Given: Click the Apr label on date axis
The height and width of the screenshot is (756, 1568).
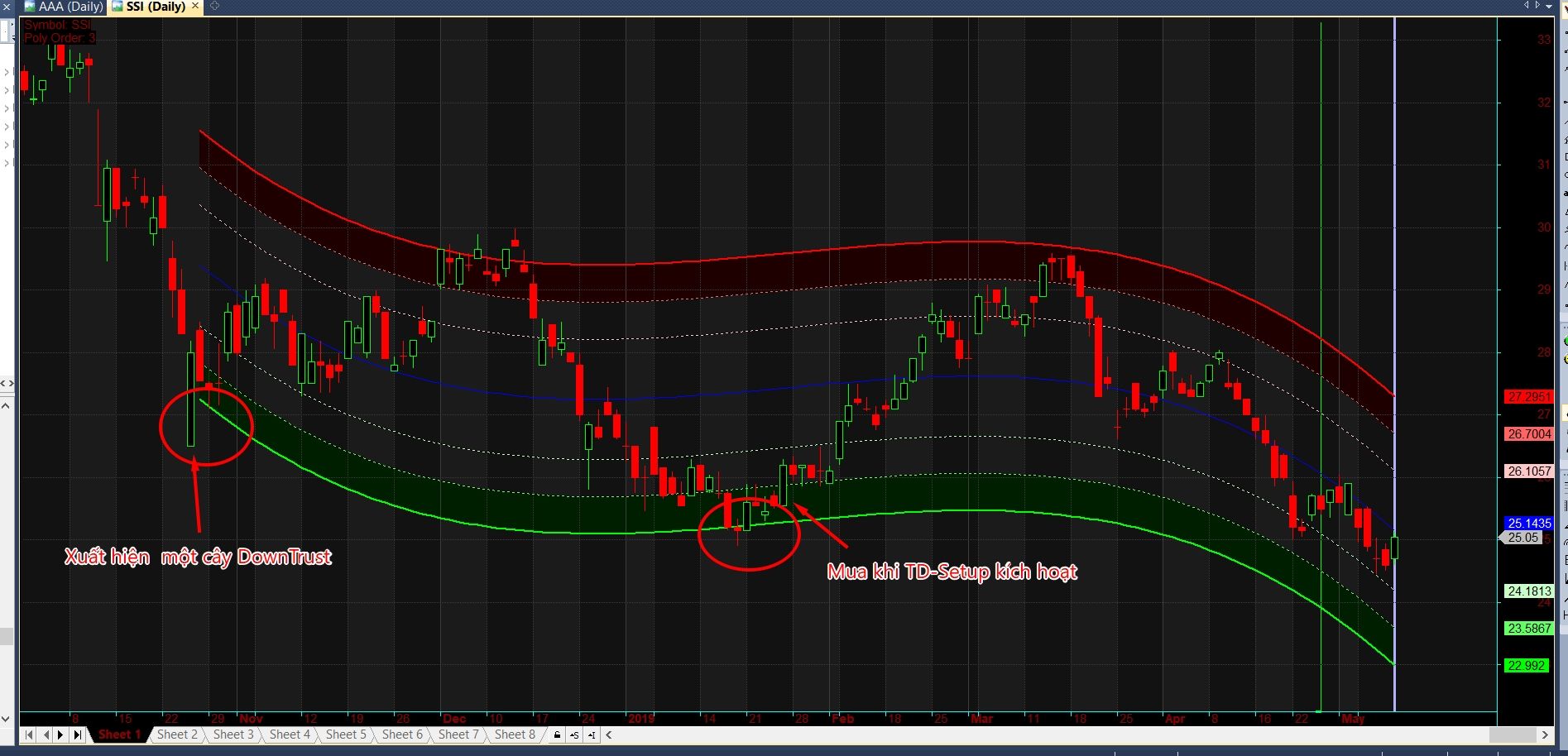Looking at the screenshot, I should (x=1175, y=719).
